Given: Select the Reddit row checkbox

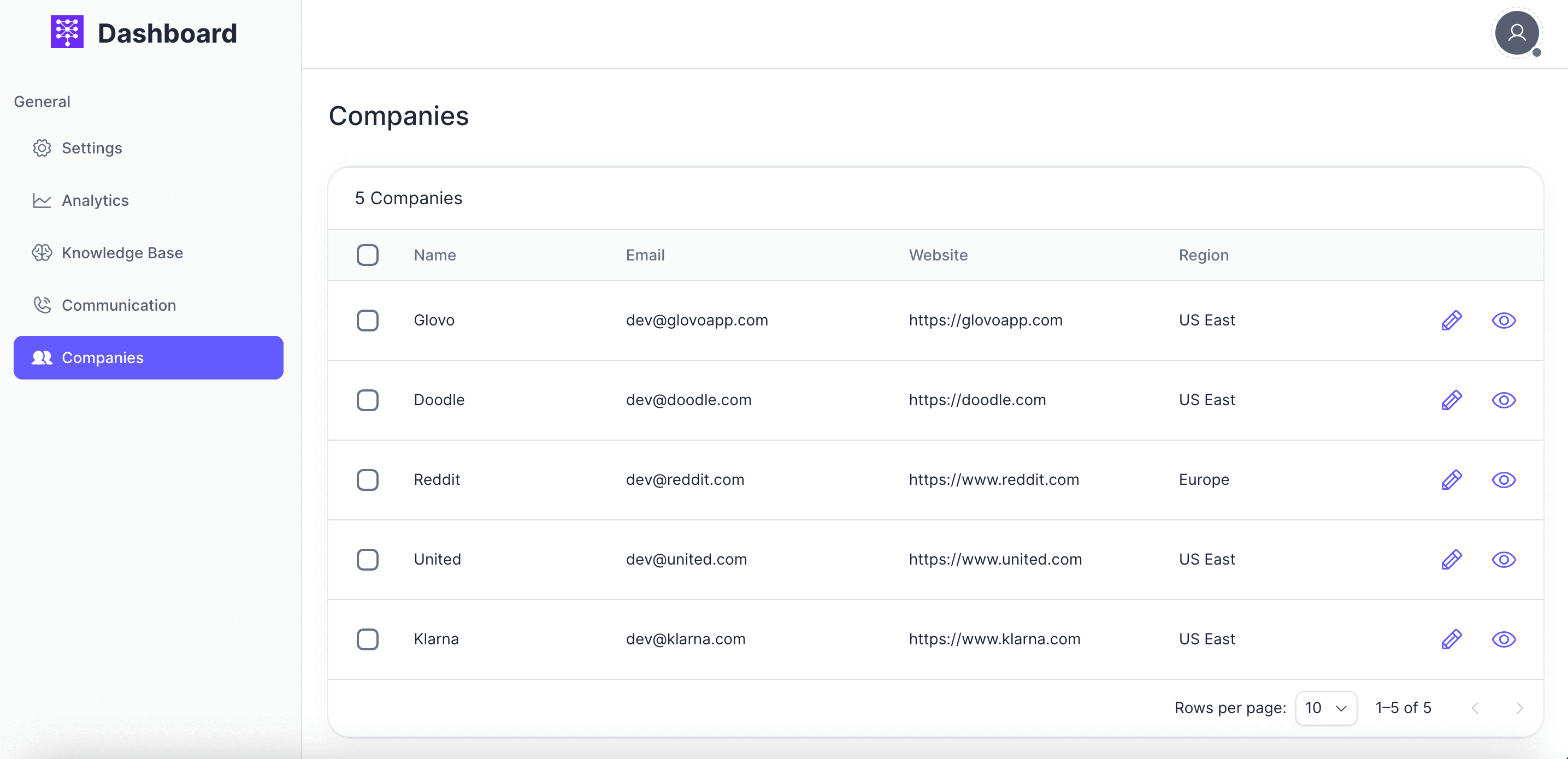Looking at the screenshot, I should tap(368, 479).
